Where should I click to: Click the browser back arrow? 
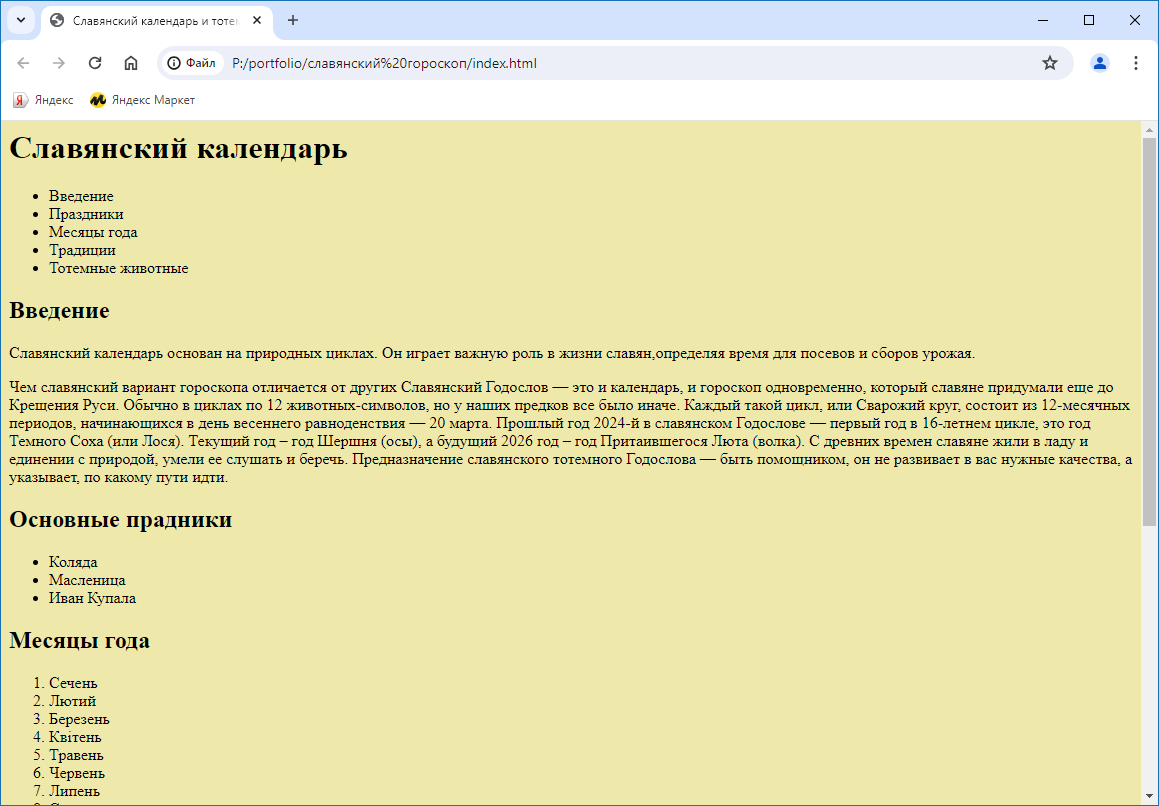[23, 63]
